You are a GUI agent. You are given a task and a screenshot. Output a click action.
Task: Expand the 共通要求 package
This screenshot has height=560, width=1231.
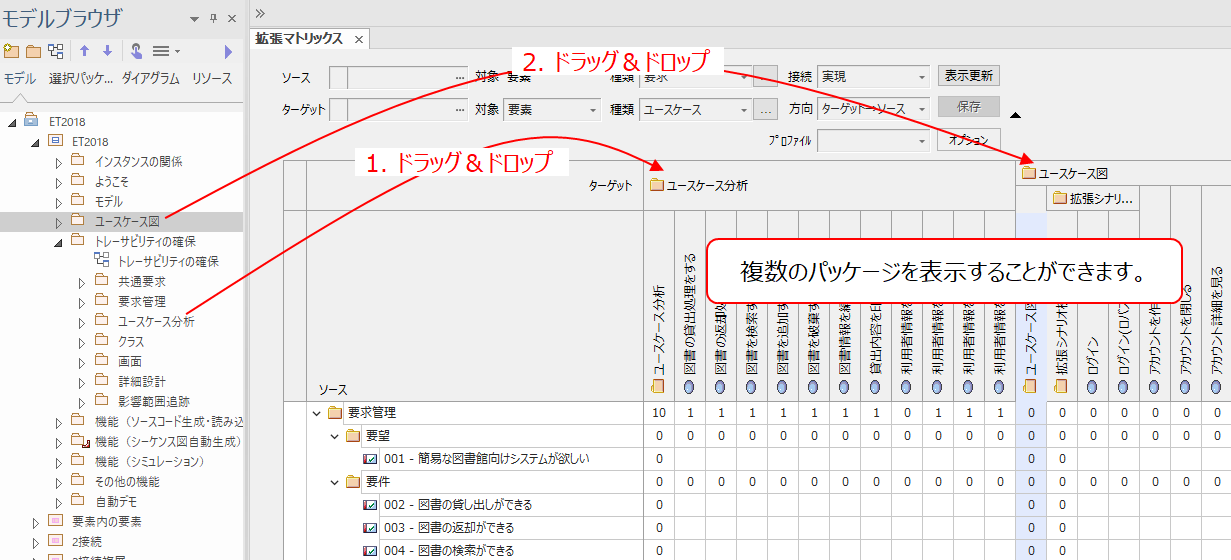coord(82,281)
